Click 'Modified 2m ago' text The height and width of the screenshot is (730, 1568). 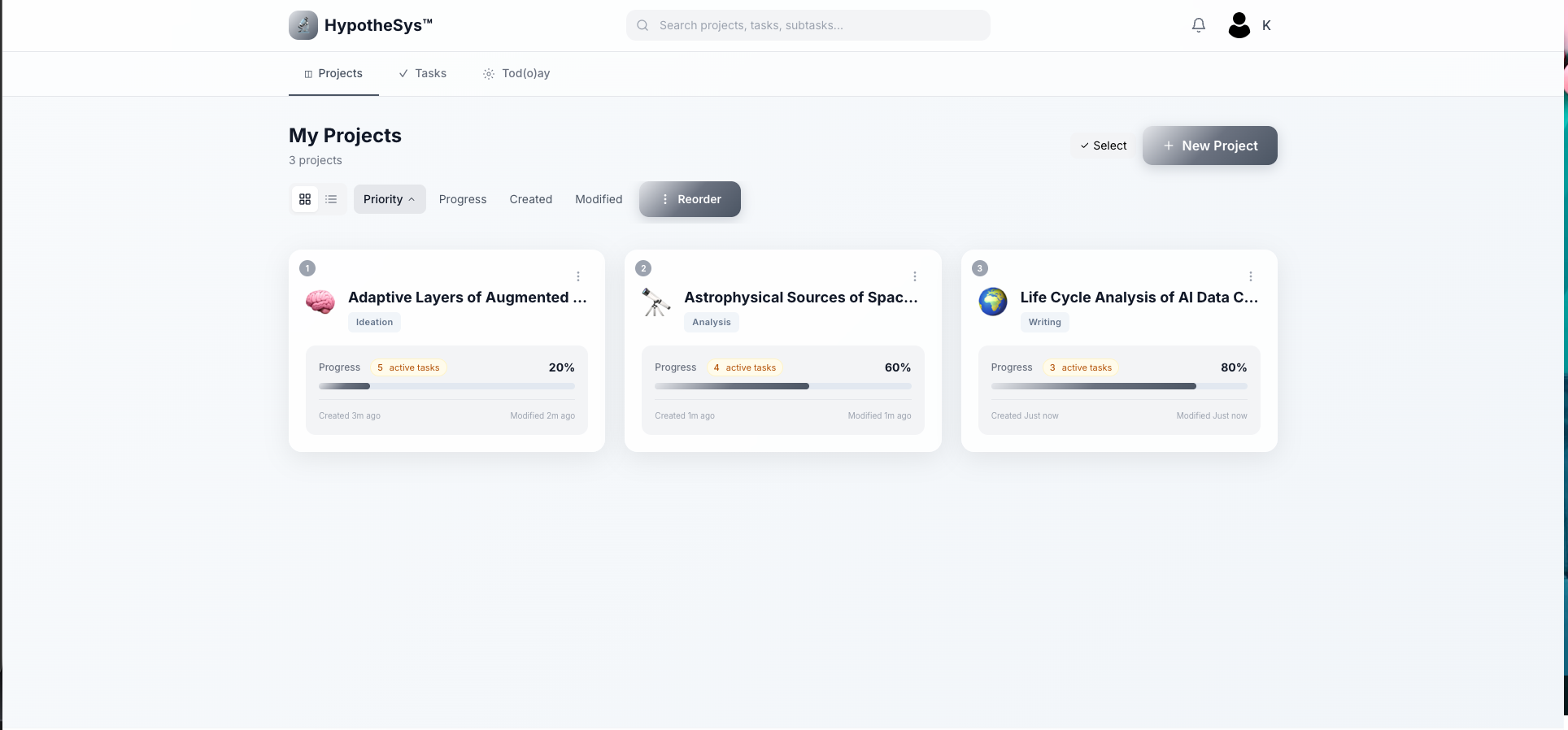click(x=542, y=415)
